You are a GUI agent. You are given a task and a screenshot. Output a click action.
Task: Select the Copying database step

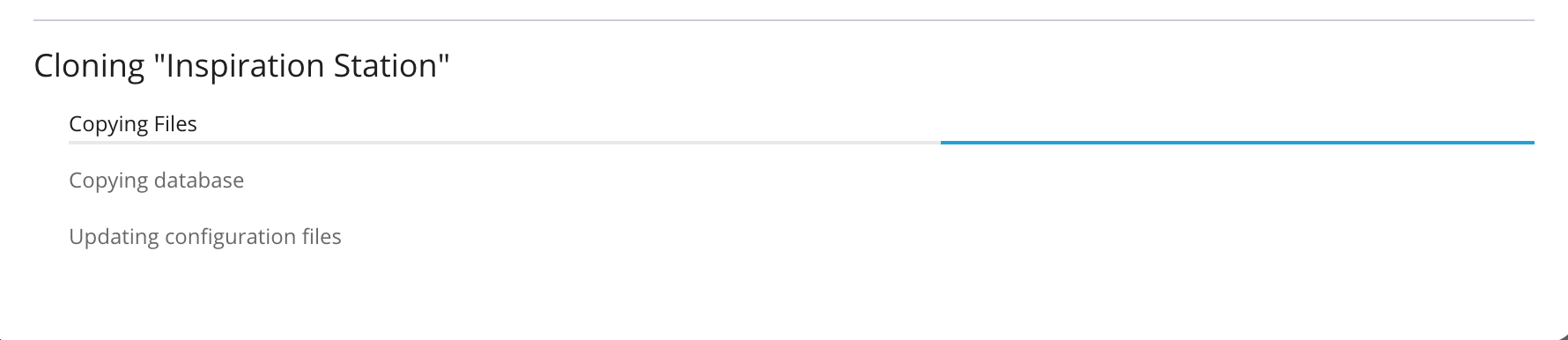(x=157, y=181)
